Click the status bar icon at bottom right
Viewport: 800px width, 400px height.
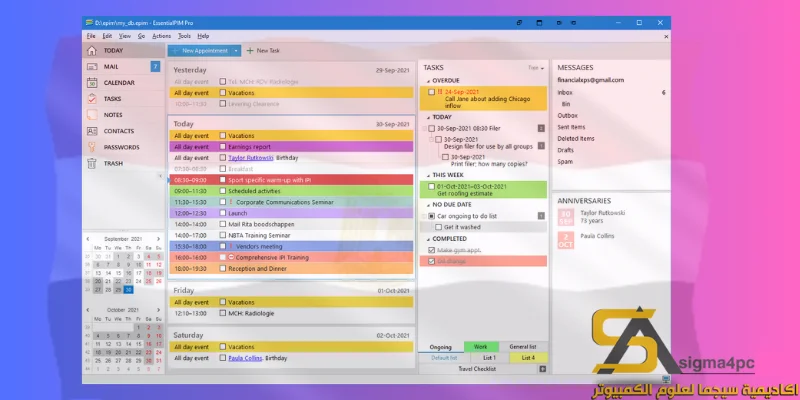point(665,379)
